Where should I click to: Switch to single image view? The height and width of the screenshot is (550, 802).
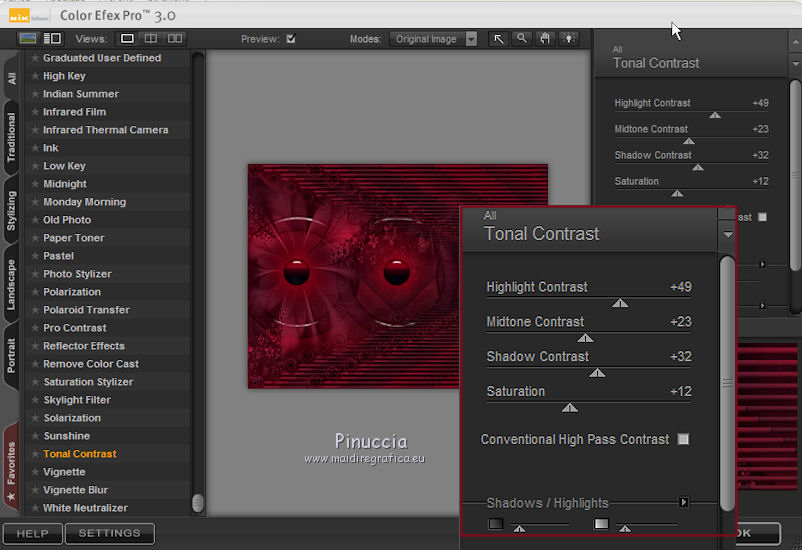127,39
